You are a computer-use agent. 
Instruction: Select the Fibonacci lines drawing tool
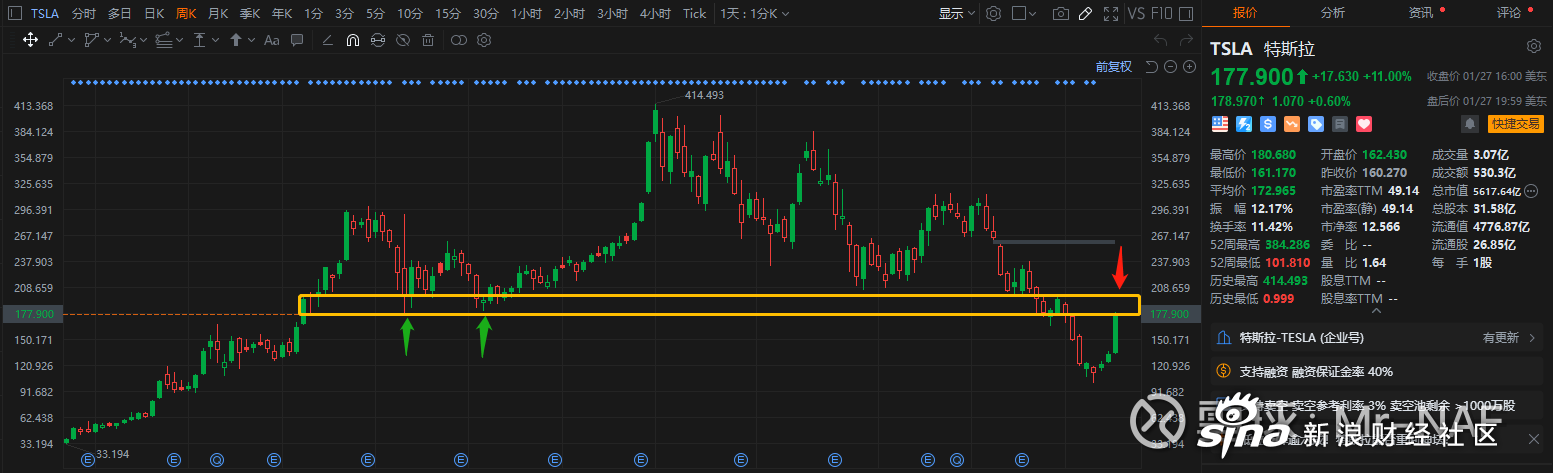point(163,40)
